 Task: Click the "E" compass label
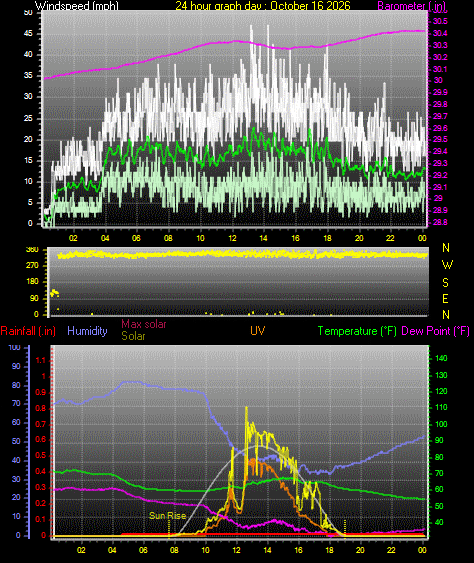[x=445, y=299]
